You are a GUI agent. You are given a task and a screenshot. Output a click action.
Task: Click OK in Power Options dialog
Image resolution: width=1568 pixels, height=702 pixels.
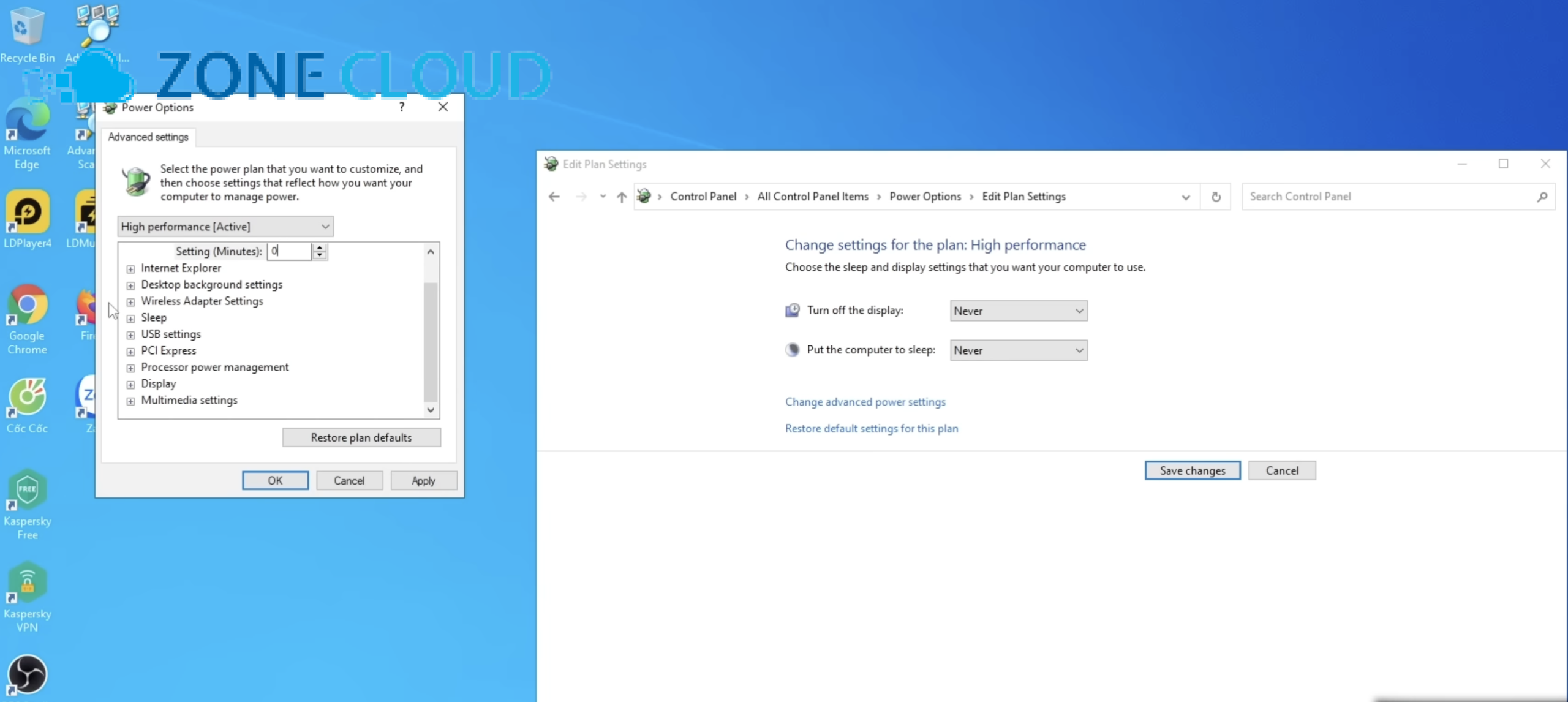point(275,480)
